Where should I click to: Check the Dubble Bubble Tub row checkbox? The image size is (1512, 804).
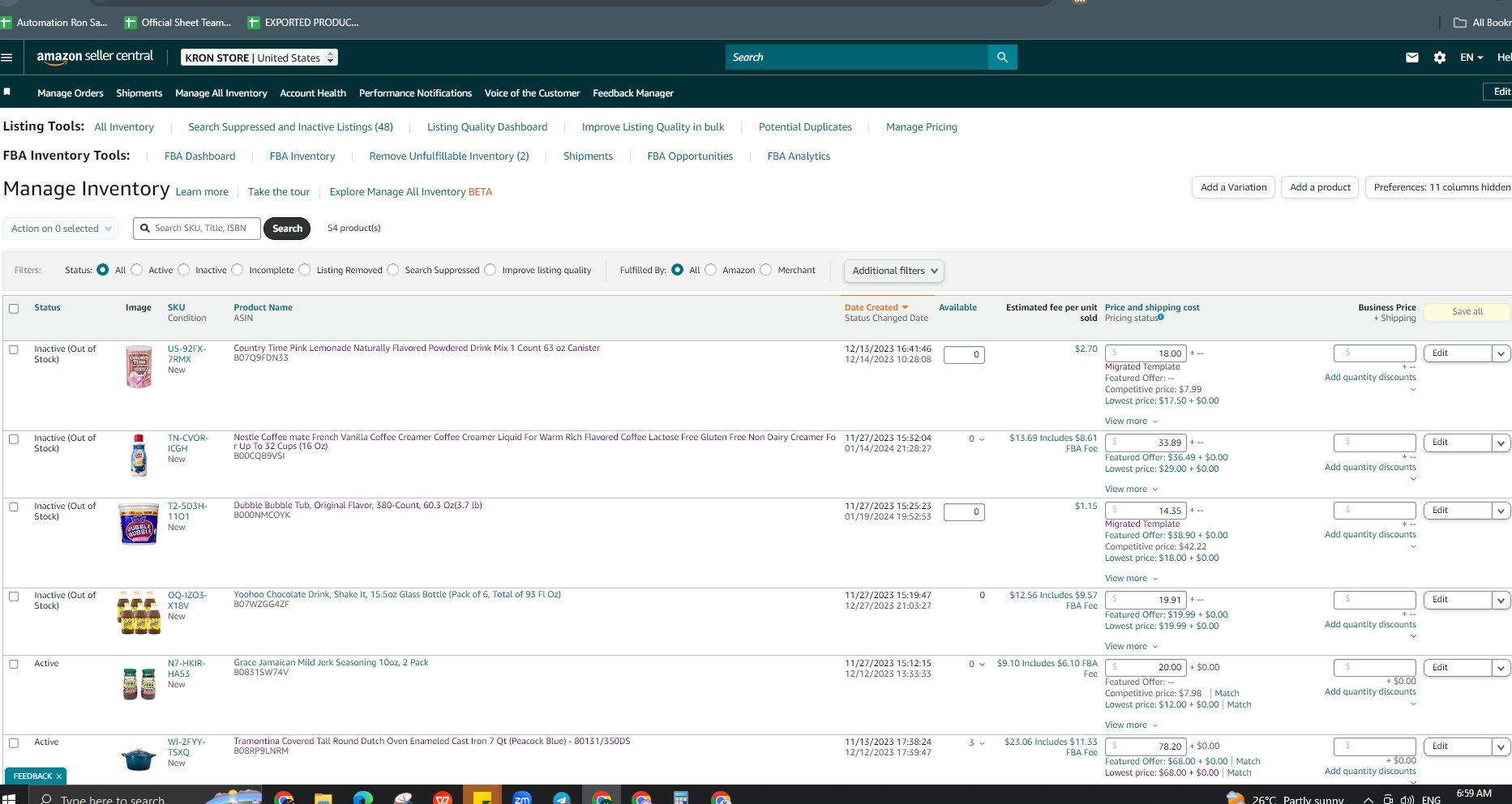[x=14, y=507]
